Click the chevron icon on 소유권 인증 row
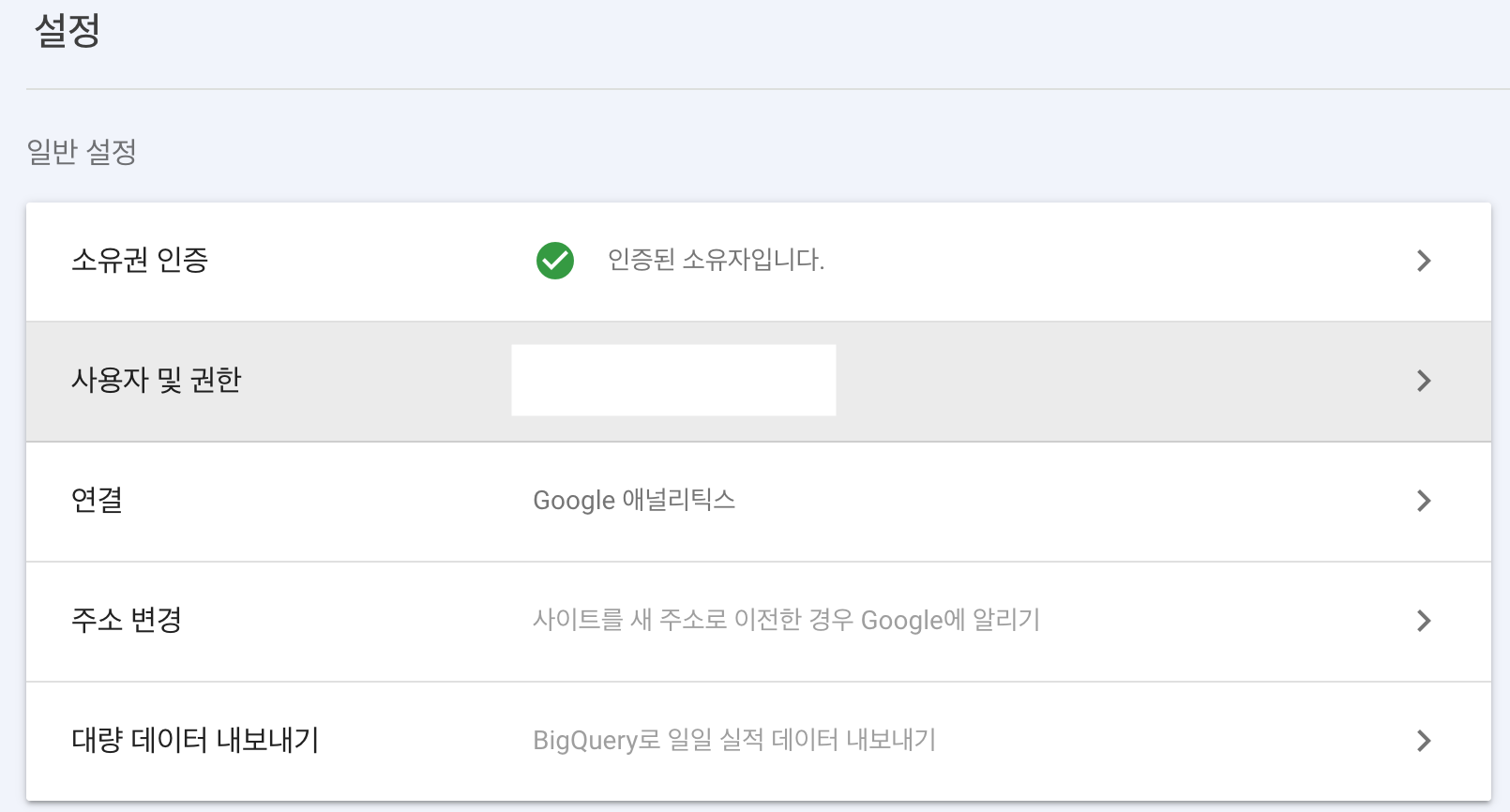The width and height of the screenshot is (1510, 812). point(1424,262)
